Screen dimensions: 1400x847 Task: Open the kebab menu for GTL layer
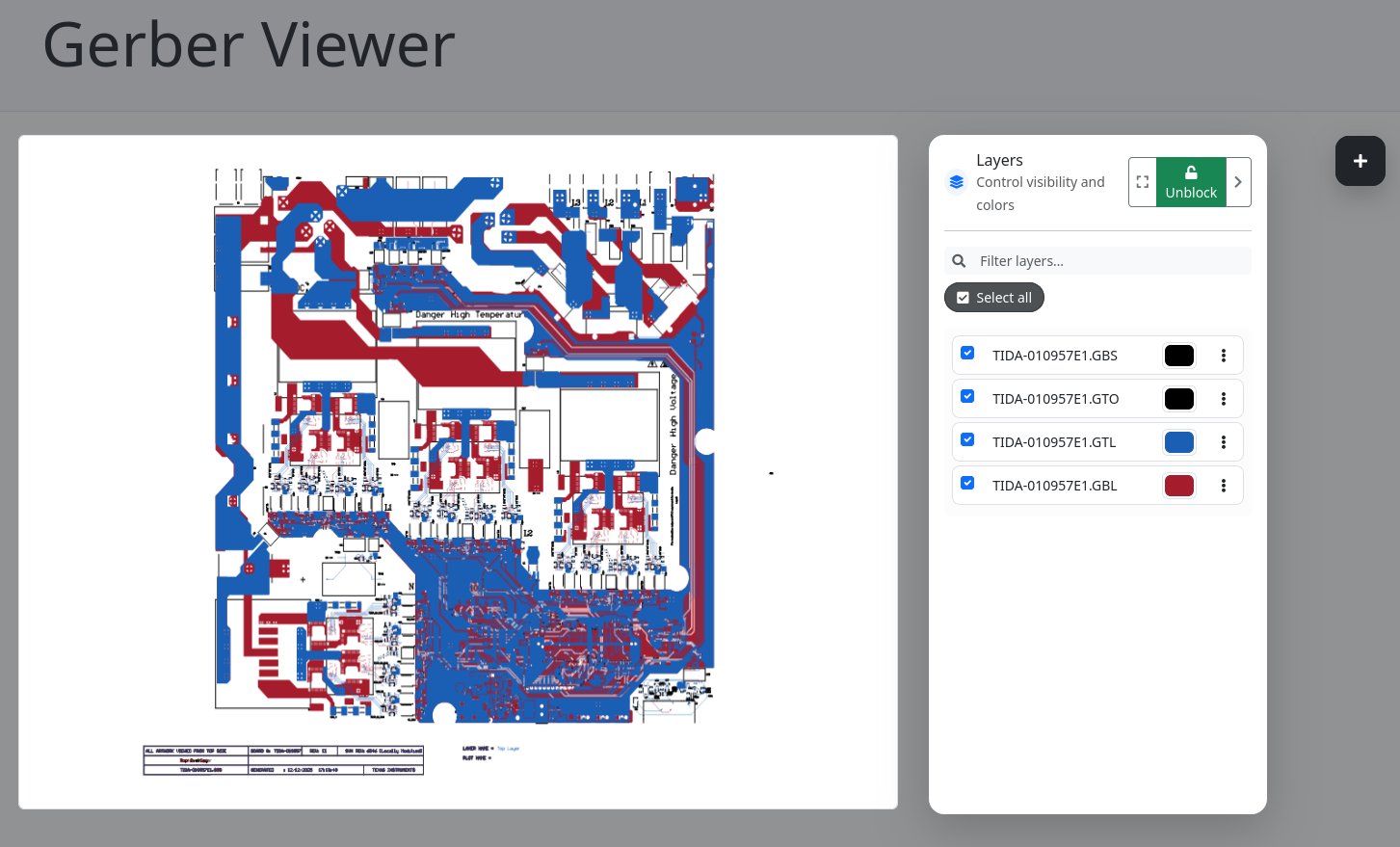click(1224, 442)
